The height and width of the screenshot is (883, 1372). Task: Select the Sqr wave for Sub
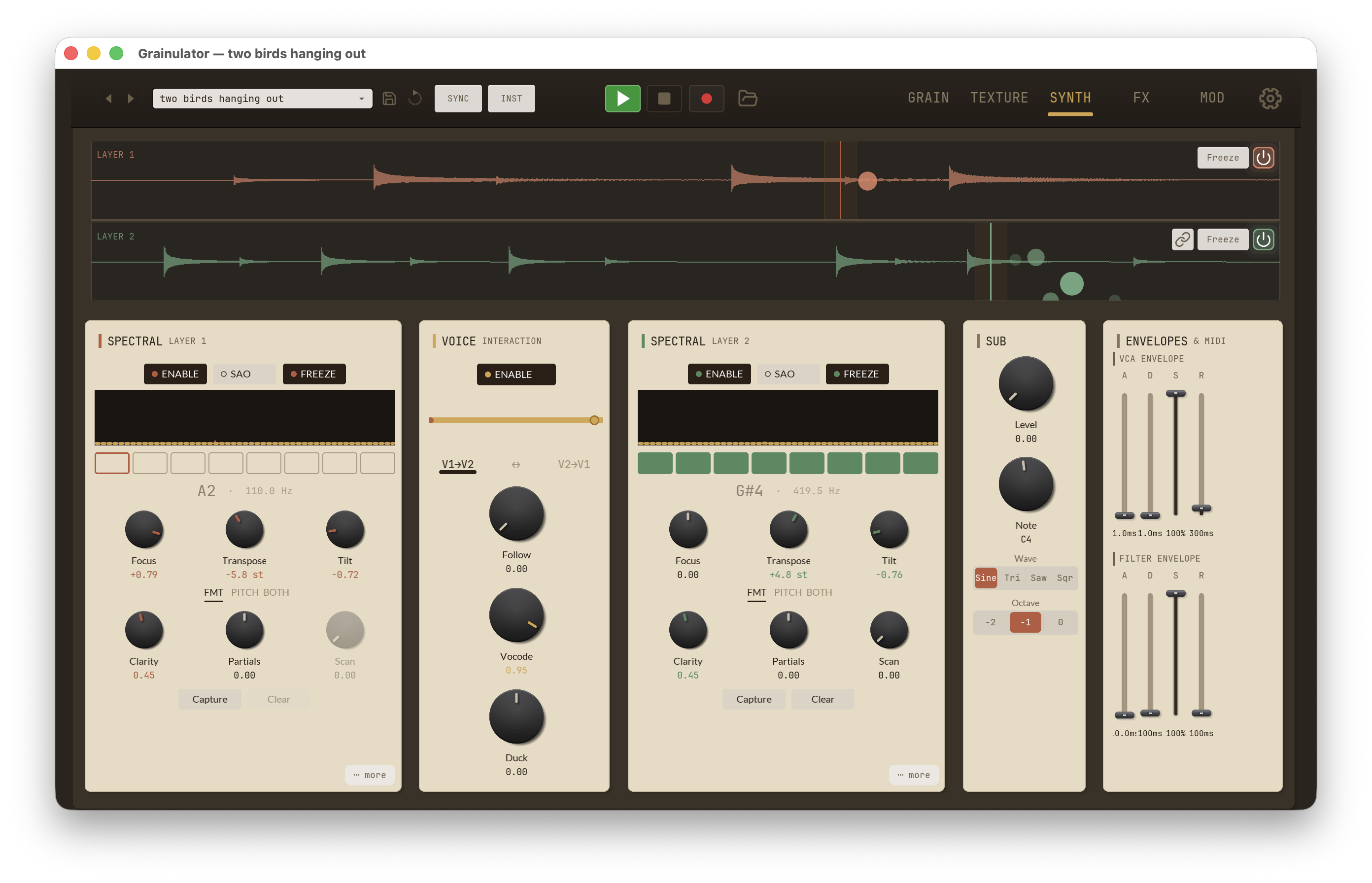(1064, 577)
